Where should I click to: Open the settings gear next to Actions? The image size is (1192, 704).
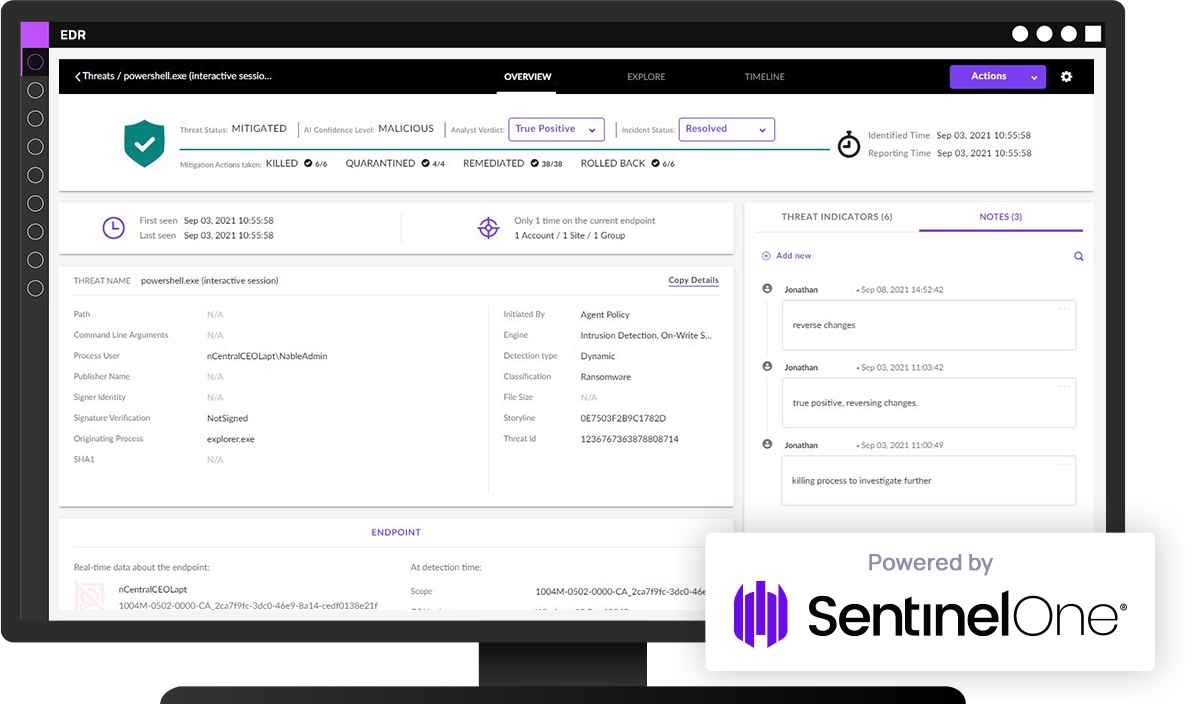(1066, 76)
